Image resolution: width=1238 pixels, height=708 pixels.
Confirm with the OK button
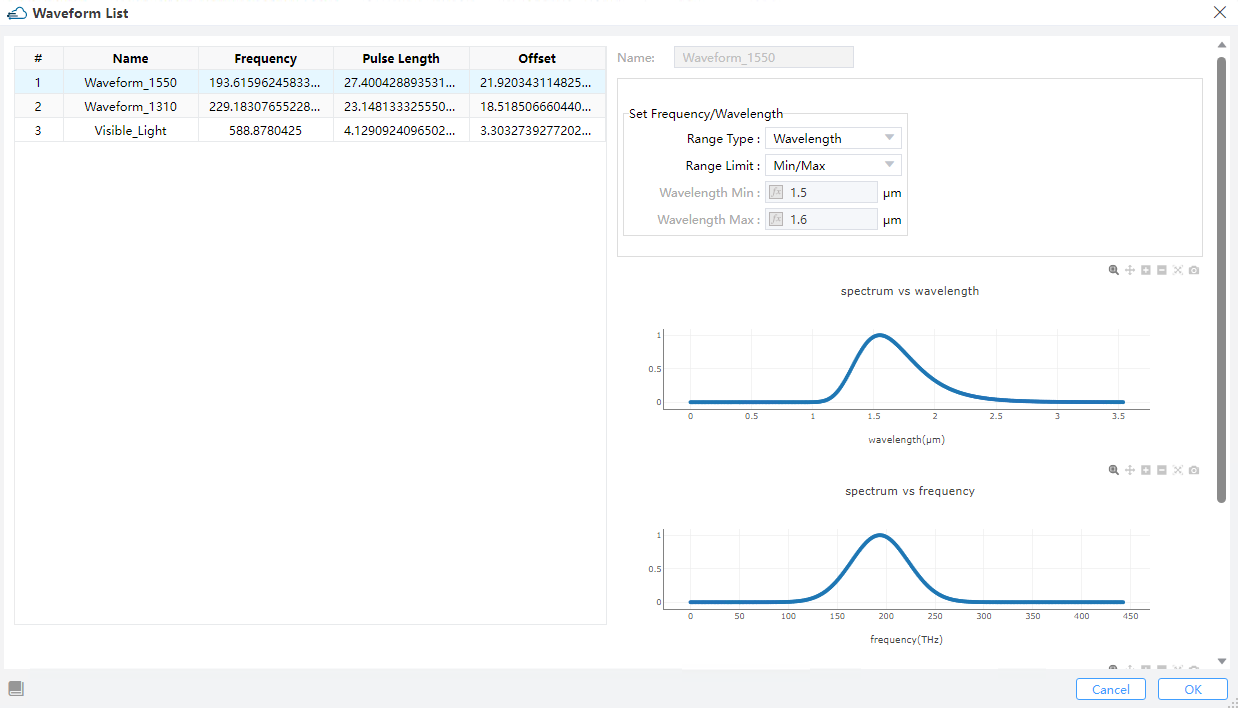1193,689
